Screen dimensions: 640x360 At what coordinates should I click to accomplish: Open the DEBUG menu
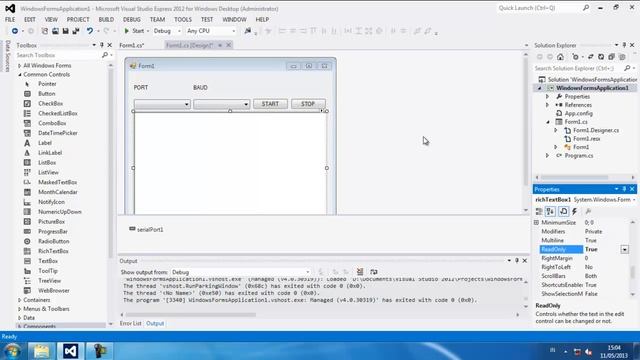[131, 20]
